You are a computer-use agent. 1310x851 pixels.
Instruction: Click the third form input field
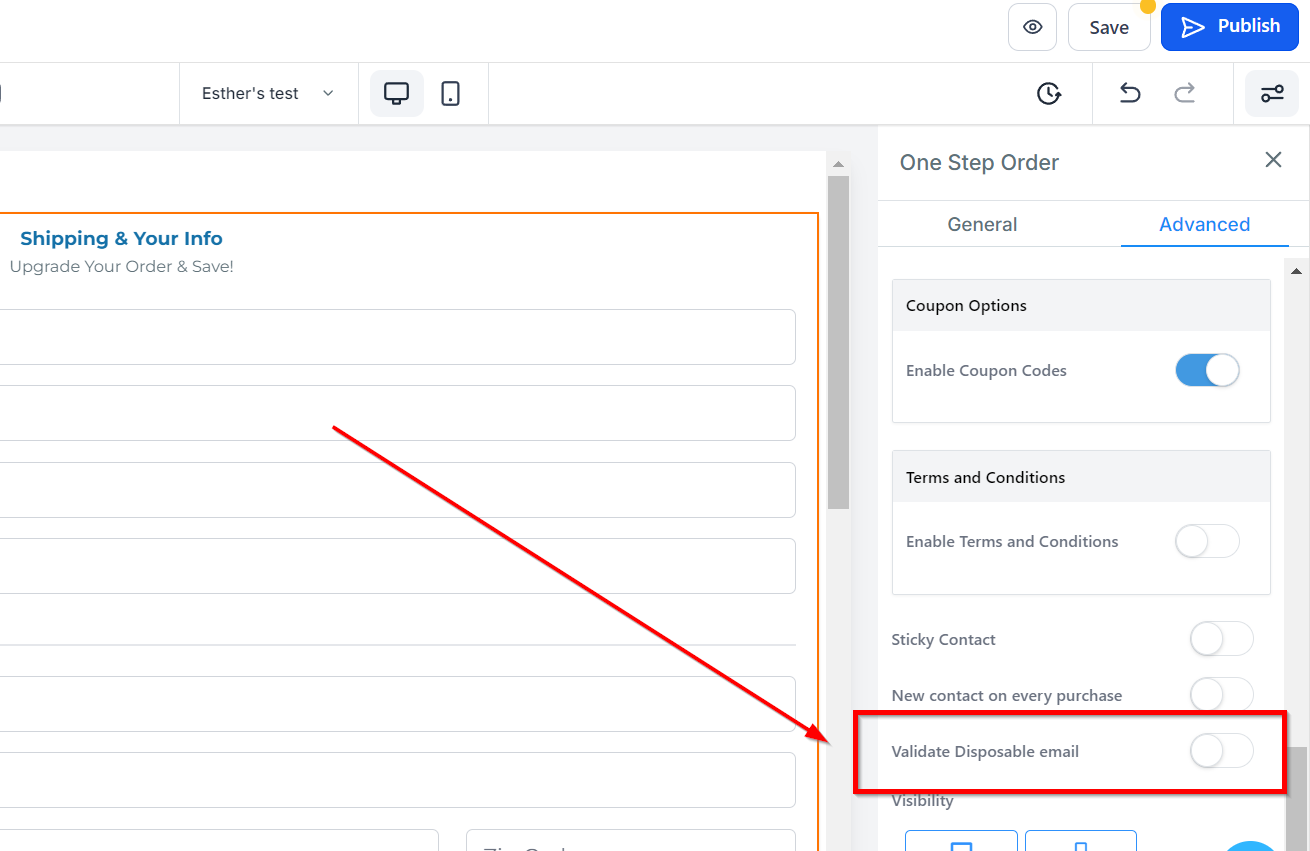(397, 490)
